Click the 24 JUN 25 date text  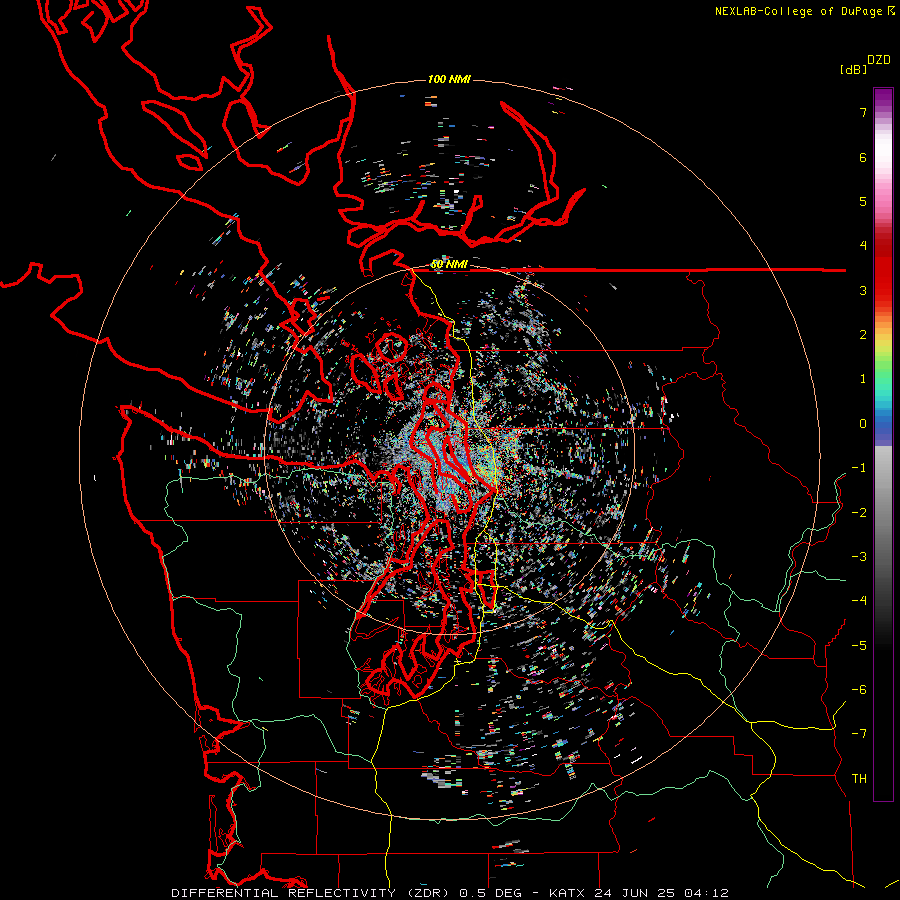pyautogui.click(x=636, y=893)
